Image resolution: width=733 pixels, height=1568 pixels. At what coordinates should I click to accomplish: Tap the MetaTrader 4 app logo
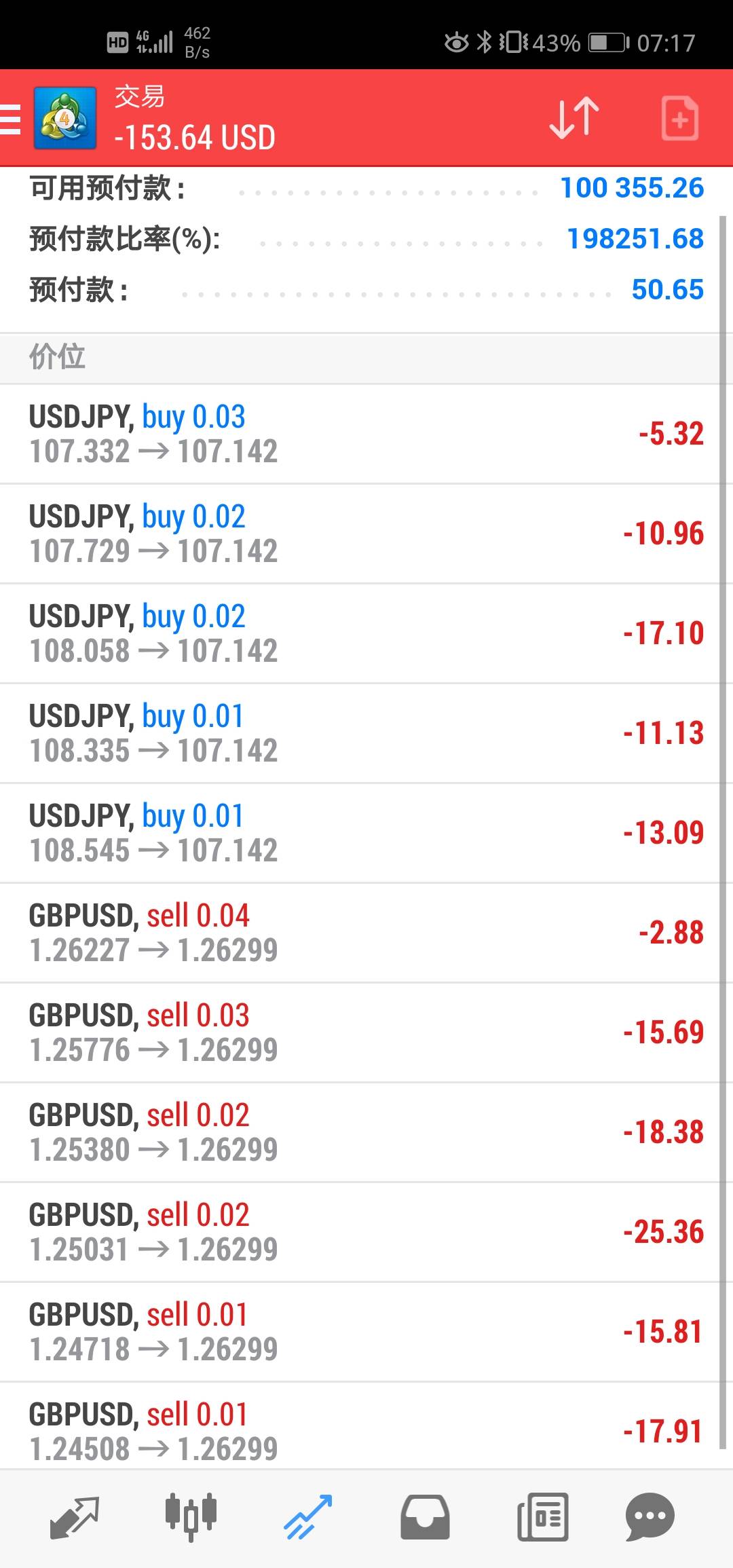(64, 119)
